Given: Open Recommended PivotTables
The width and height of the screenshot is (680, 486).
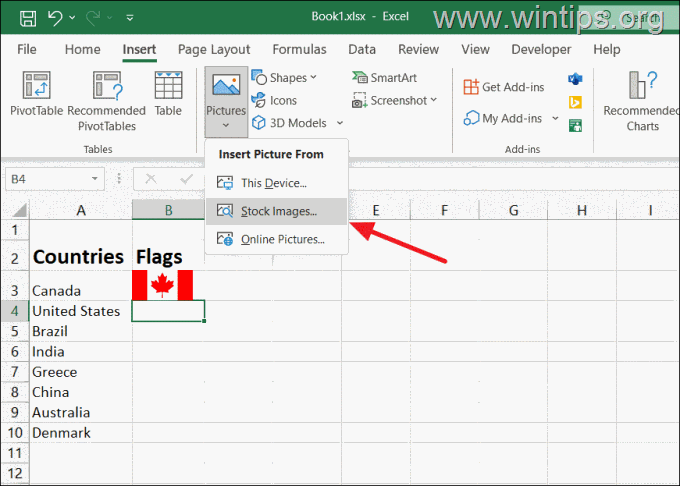Looking at the screenshot, I should [x=107, y=101].
